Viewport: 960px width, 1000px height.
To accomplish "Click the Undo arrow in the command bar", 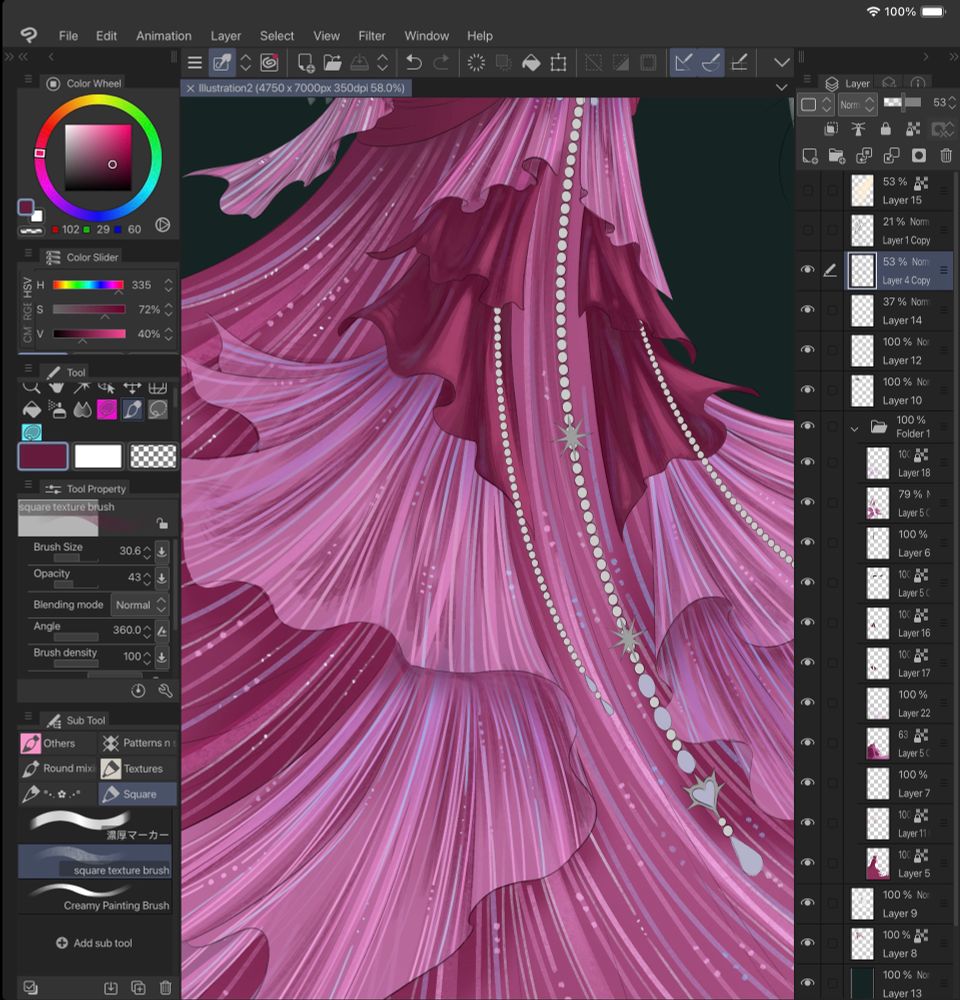I will pyautogui.click(x=413, y=63).
